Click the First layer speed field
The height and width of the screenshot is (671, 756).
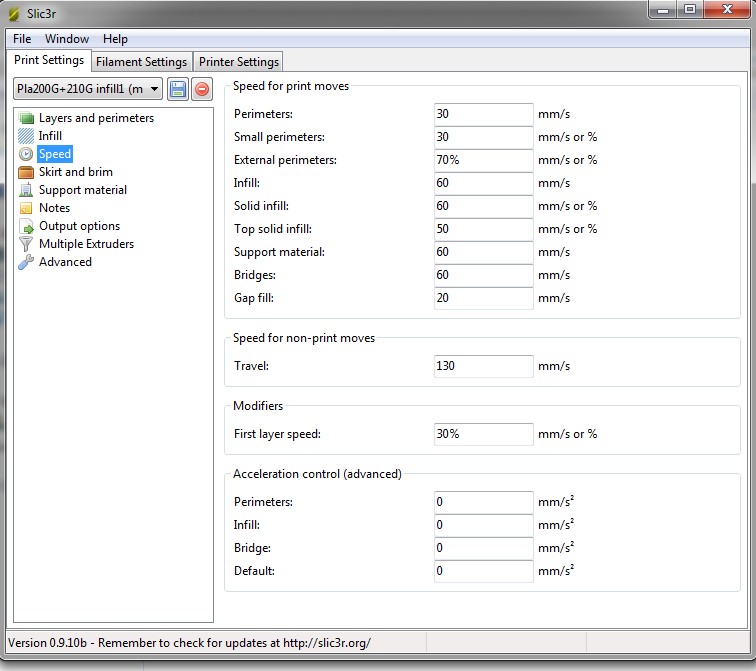click(484, 434)
